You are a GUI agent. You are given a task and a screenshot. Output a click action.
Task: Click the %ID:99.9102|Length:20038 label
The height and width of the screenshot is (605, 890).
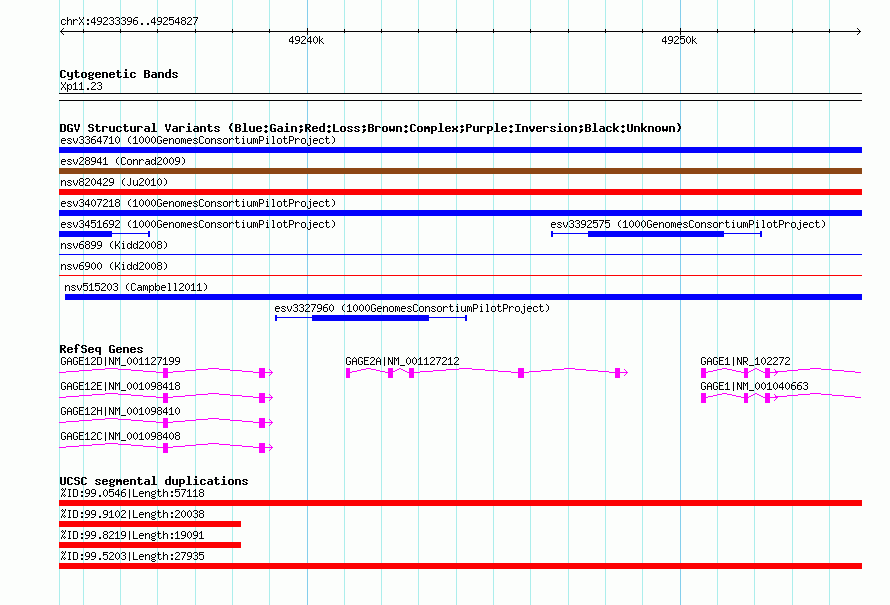(132, 514)
